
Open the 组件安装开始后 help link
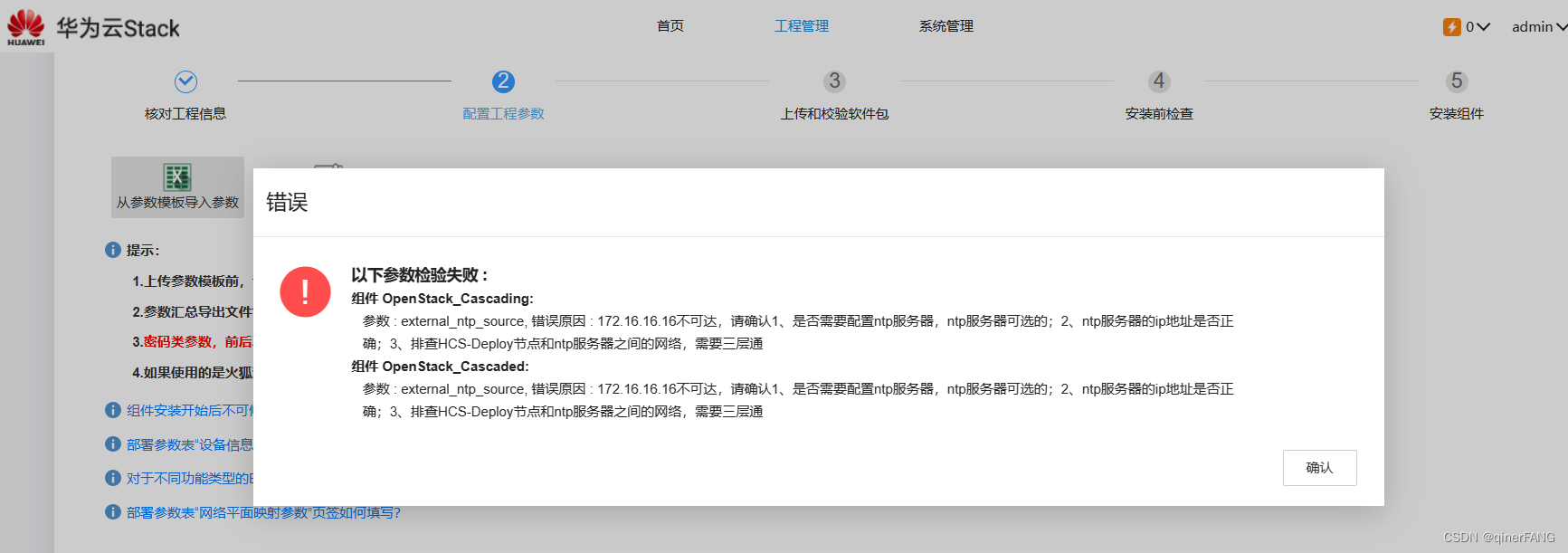190,411
